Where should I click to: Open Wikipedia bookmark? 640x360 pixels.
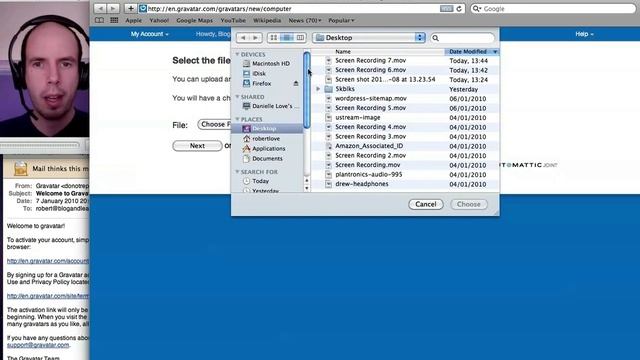pyautogui.click(x=267, y=20)
